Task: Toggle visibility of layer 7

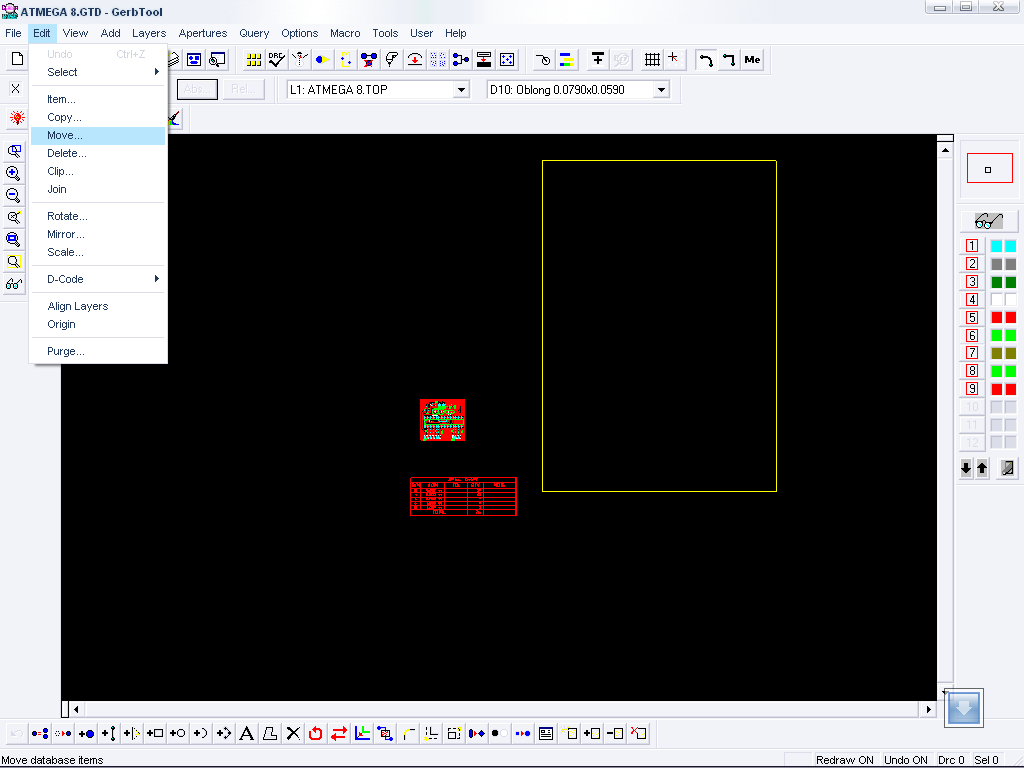Action: point(972,353)
